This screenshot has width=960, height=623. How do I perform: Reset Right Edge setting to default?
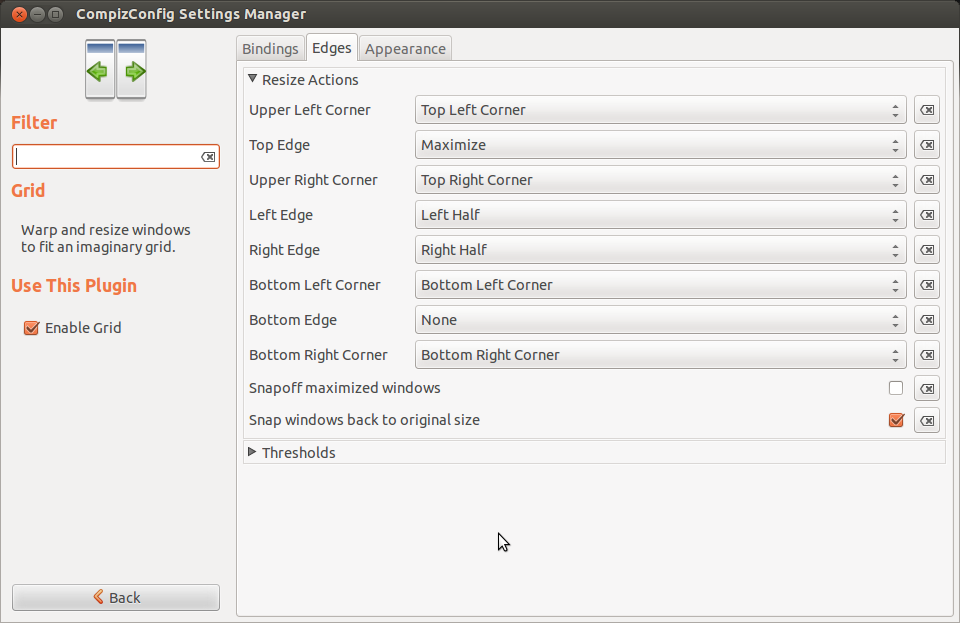[927, 250]
